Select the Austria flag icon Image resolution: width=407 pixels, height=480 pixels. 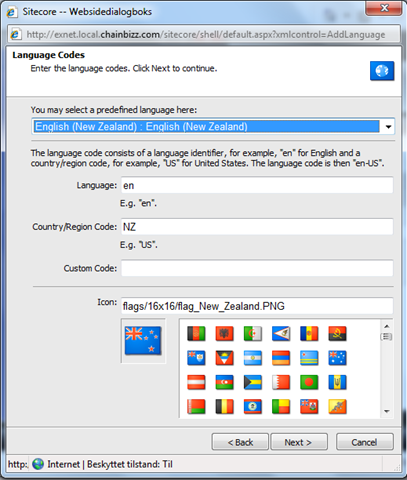pyautogui.click(x=196, y=383)
